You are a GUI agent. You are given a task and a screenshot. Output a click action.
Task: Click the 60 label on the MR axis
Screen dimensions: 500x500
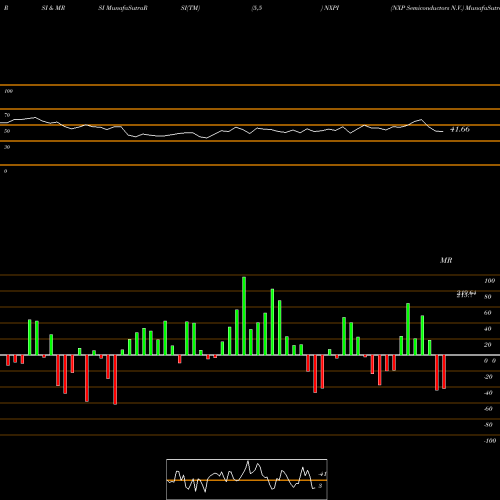tap(487, 313)
